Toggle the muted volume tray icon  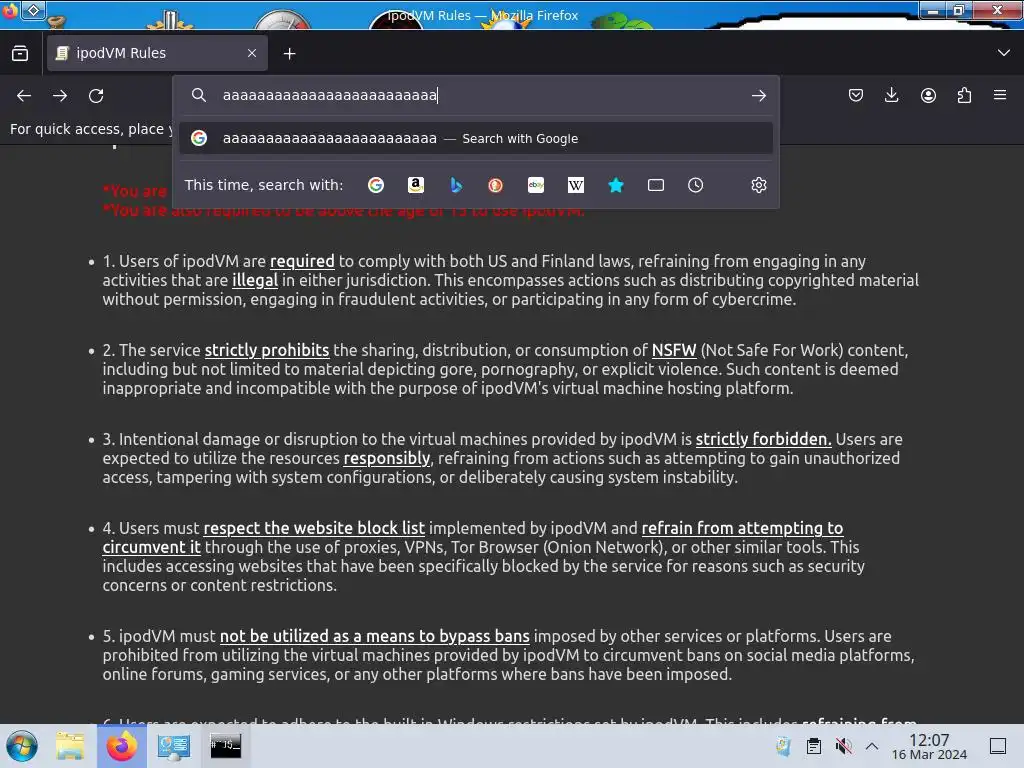(x=843, y=746)
